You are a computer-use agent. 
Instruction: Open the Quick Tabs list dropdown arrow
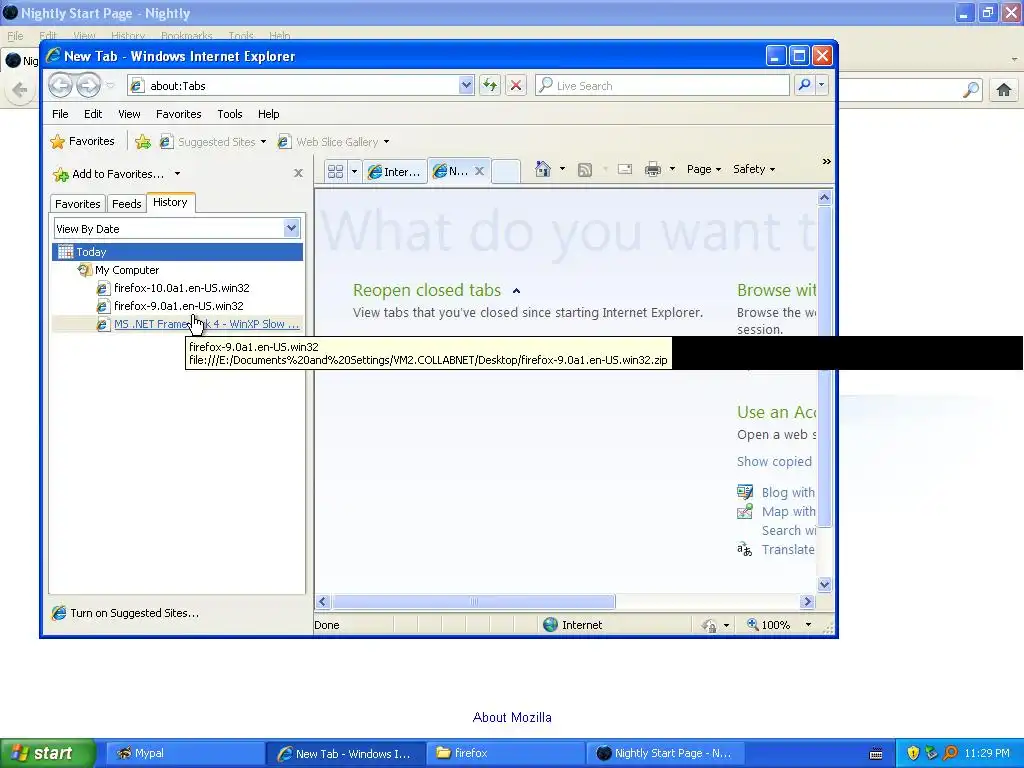pos(354,171)
